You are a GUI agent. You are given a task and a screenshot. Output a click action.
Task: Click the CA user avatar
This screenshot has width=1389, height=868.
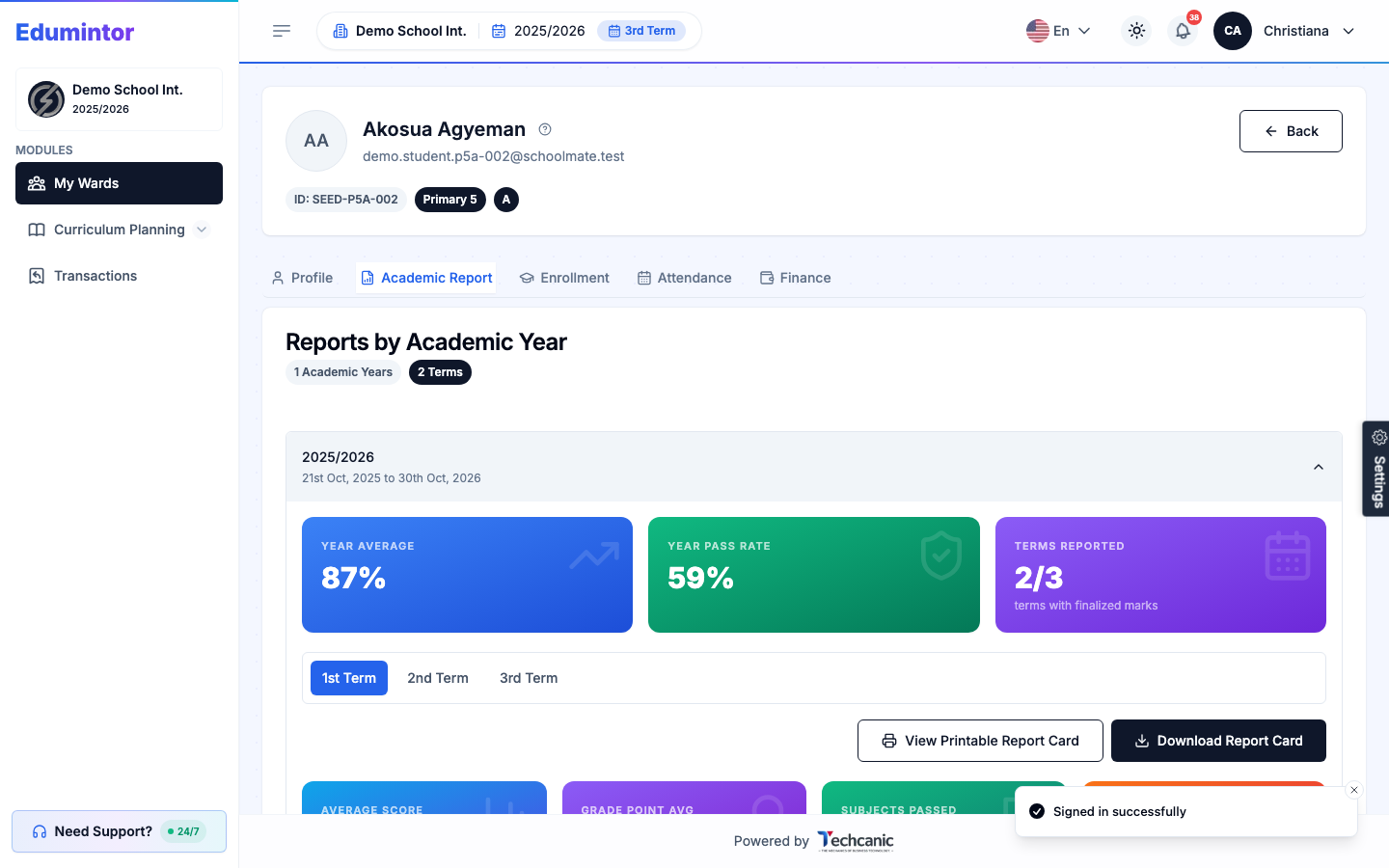(x=1233, y=31)
